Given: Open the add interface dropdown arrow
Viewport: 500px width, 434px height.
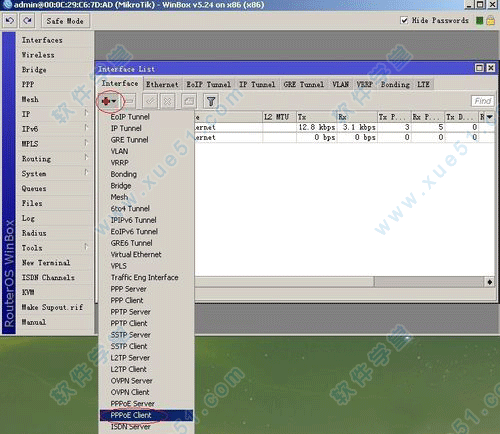Looking at the screenshot, I should (114, 101).
